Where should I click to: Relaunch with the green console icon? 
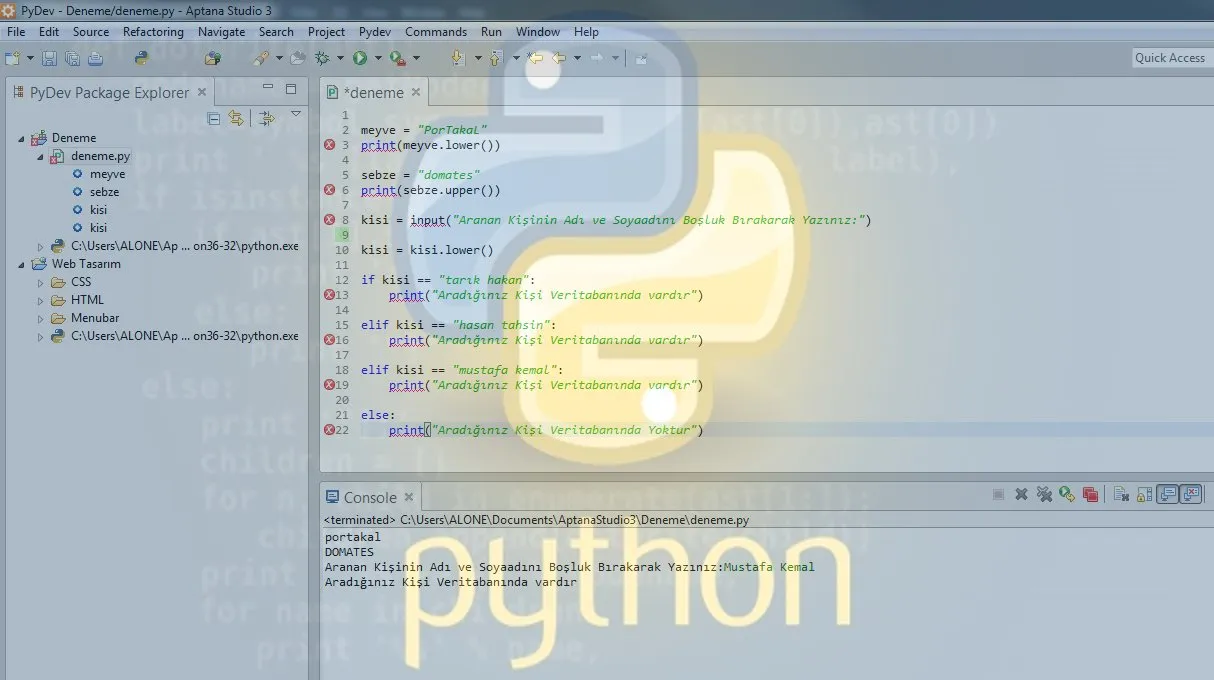coord(1067,494)
